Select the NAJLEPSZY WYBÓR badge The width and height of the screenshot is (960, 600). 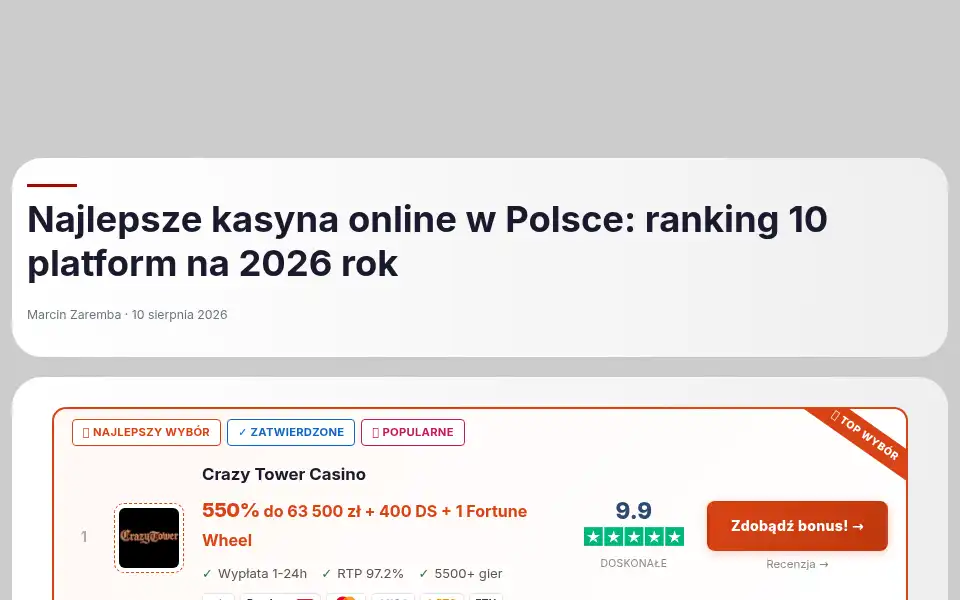point(146,432)
